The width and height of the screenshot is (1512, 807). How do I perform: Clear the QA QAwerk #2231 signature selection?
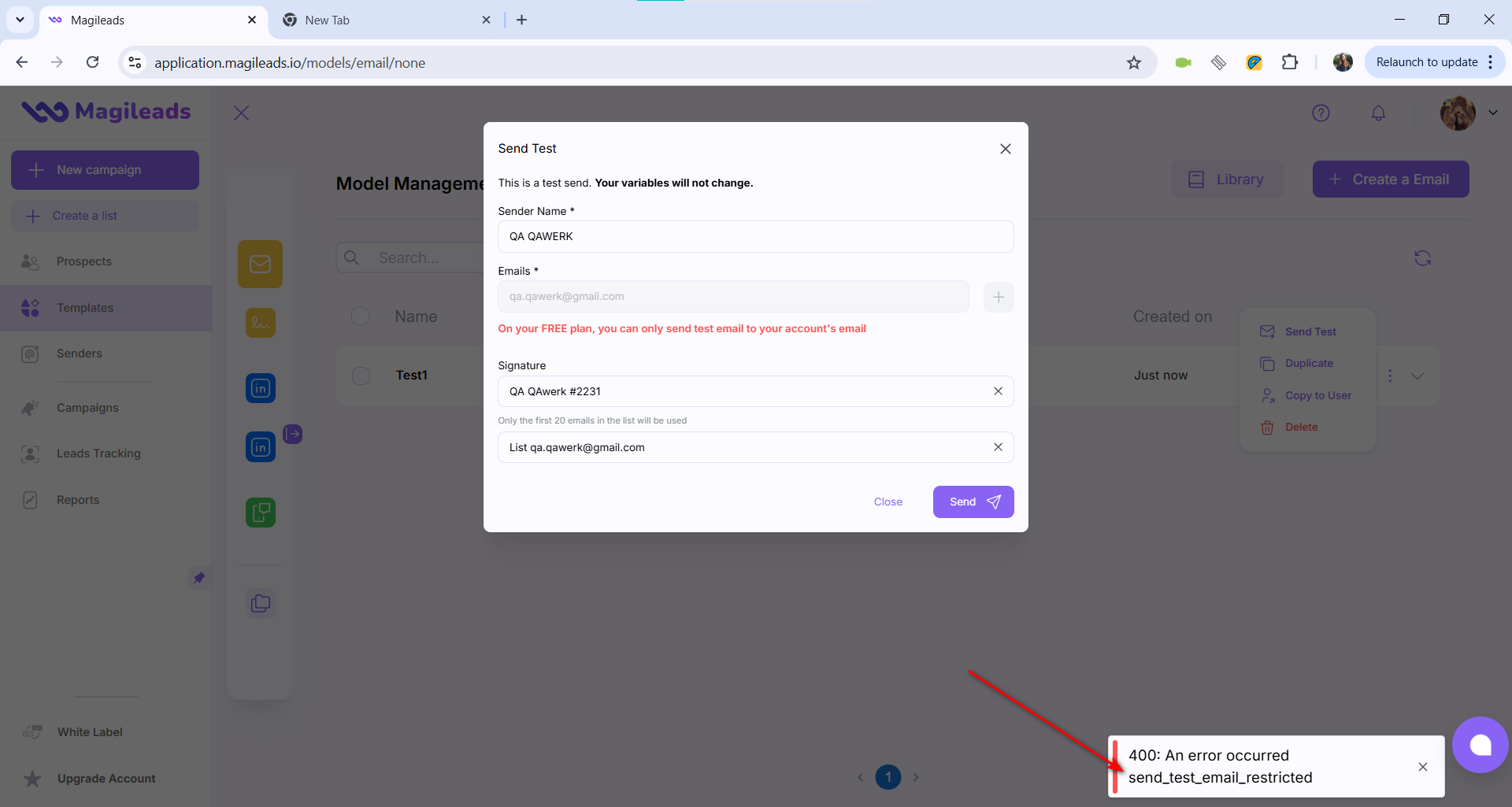click(x=998, y=391)
